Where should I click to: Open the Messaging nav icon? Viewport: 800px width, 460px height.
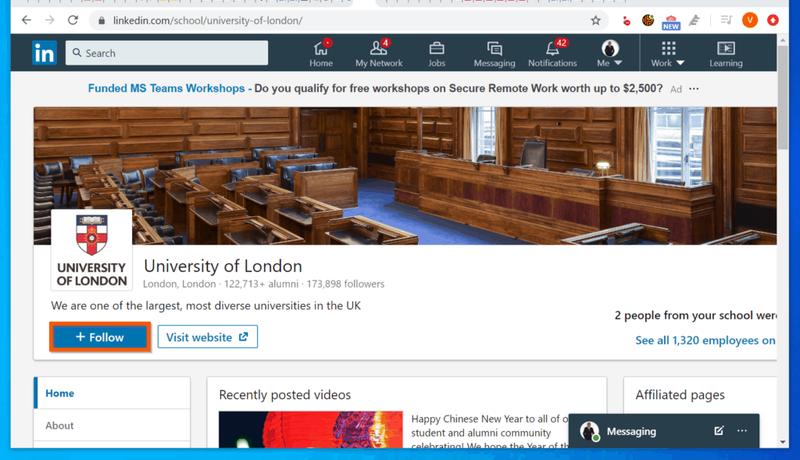(494, 54)
